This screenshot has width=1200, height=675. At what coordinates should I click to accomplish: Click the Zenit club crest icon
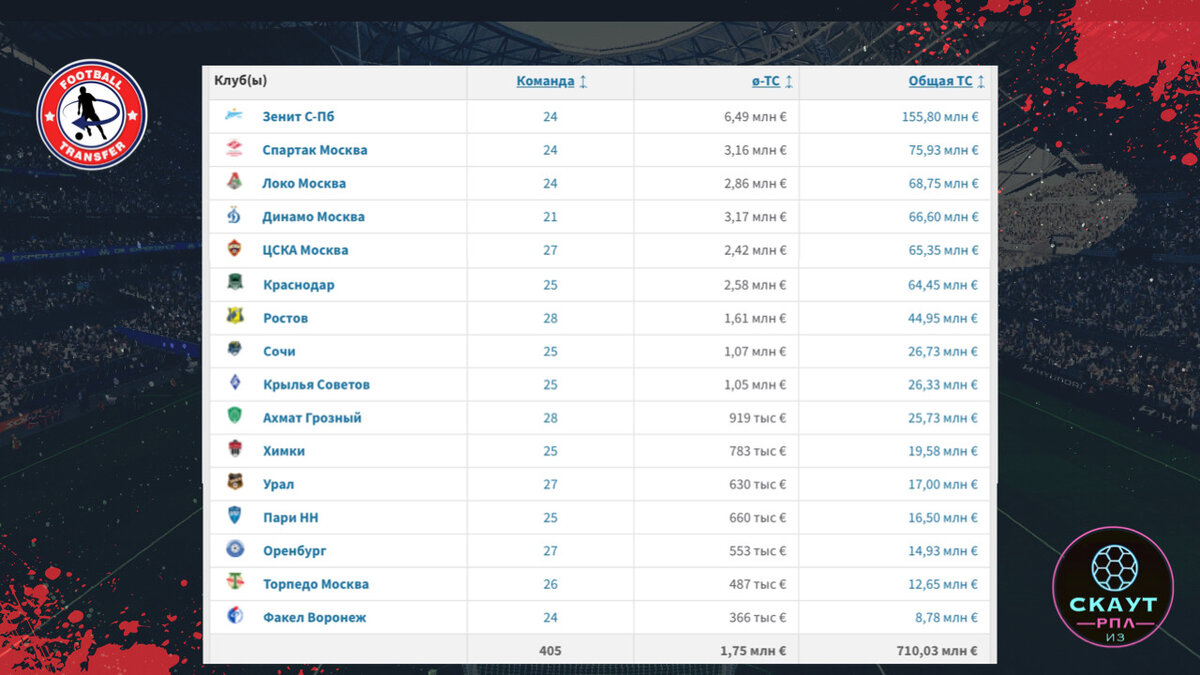[234, 116]
